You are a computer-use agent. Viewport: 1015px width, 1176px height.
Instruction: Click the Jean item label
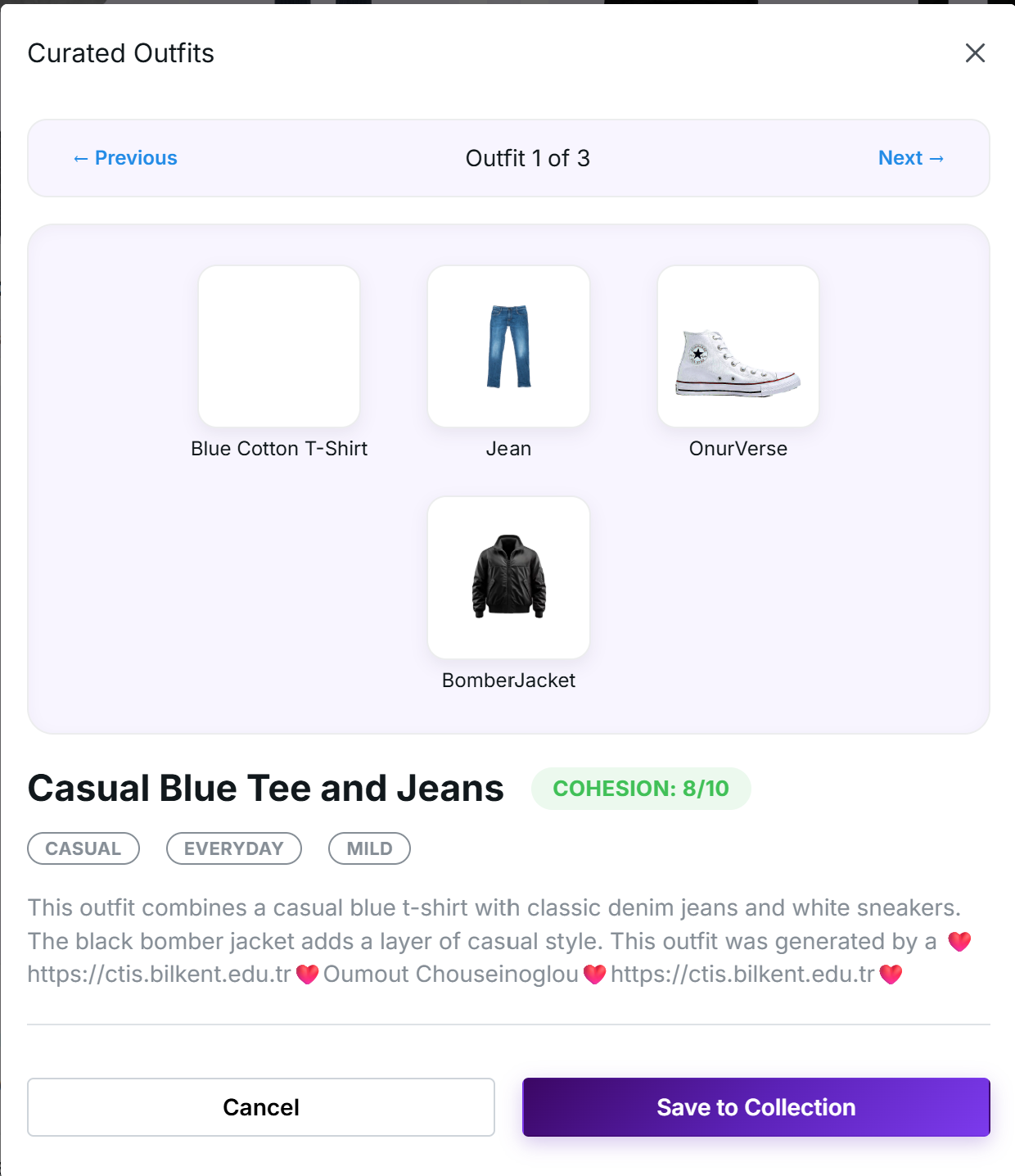point(508,449)
